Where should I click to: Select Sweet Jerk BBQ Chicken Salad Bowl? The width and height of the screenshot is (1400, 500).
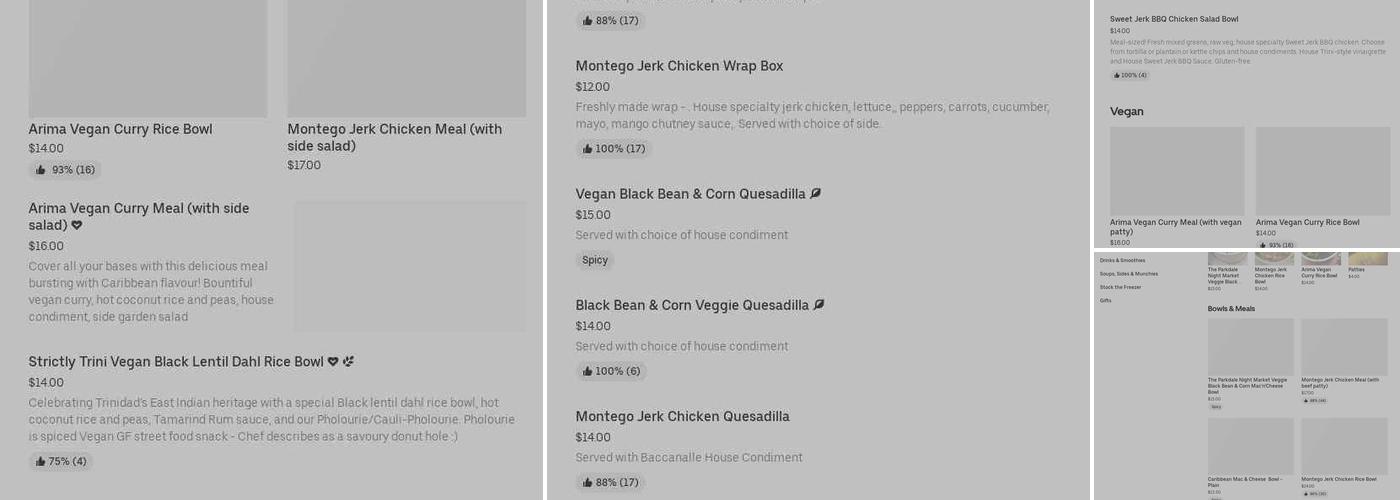(x=1173, y=19)
